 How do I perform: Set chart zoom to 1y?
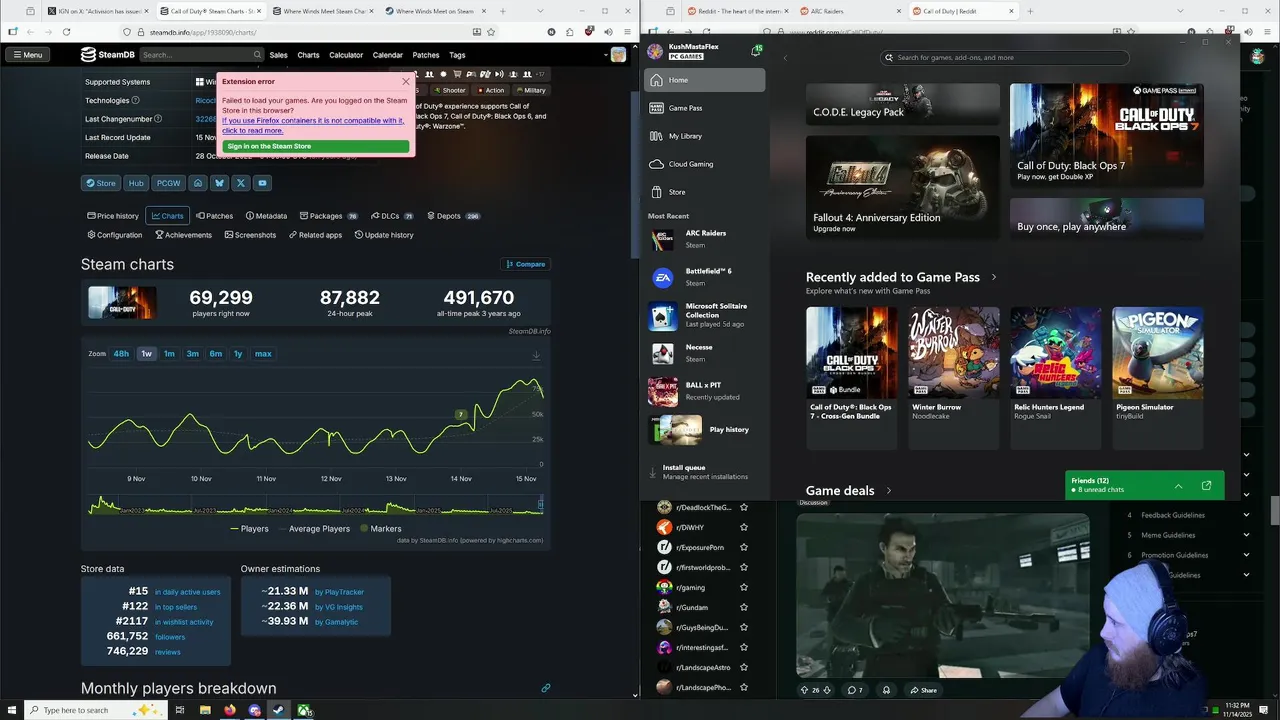click(x=238, y=354)
